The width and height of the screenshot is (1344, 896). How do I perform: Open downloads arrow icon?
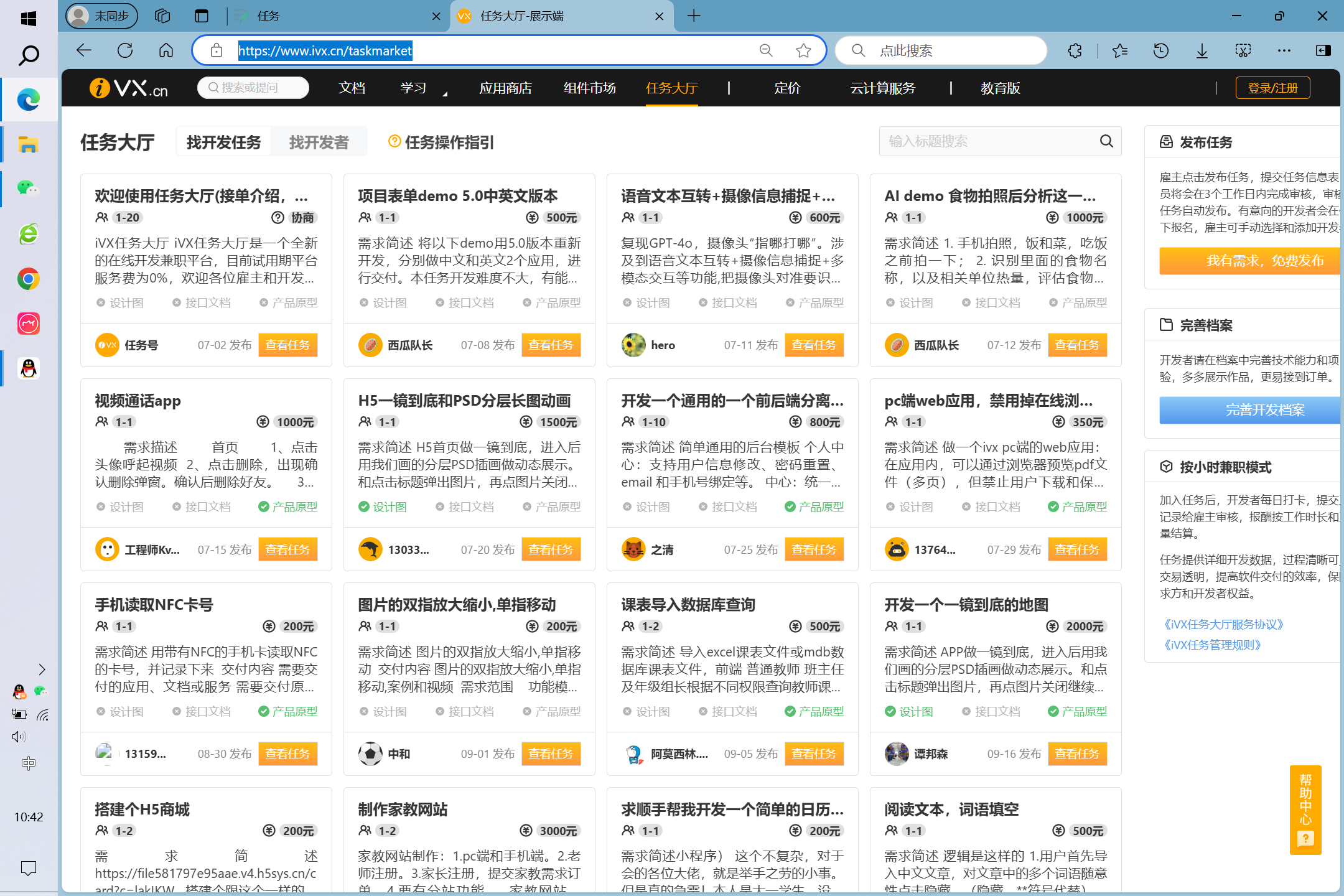coord(1202,50)
